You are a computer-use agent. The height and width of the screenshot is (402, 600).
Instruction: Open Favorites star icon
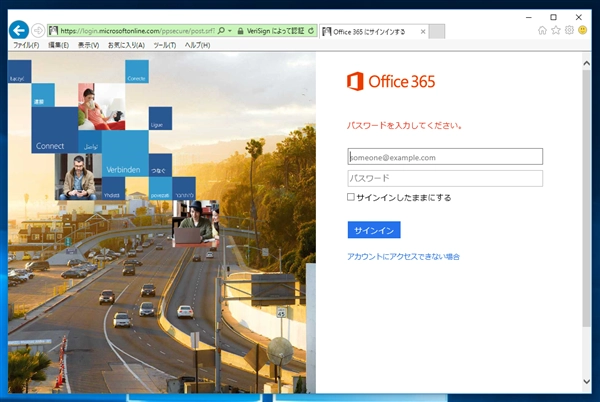click(556, 30)
